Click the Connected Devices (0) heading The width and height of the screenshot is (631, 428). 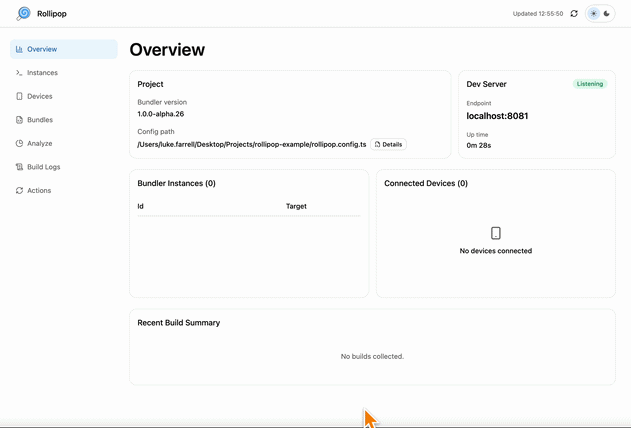click(x=426, y=183)
